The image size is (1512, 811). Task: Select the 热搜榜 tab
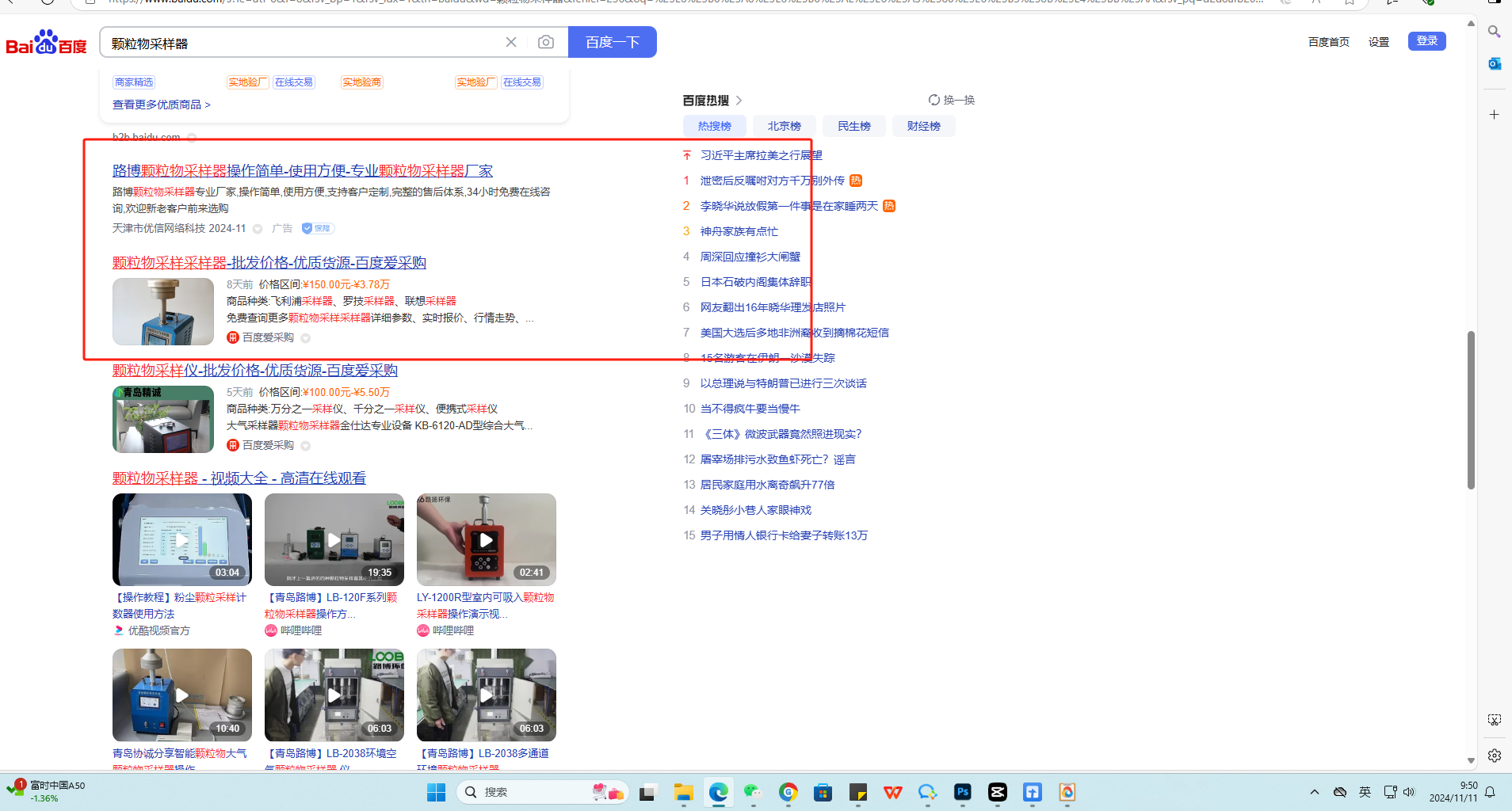click(715, 126)
